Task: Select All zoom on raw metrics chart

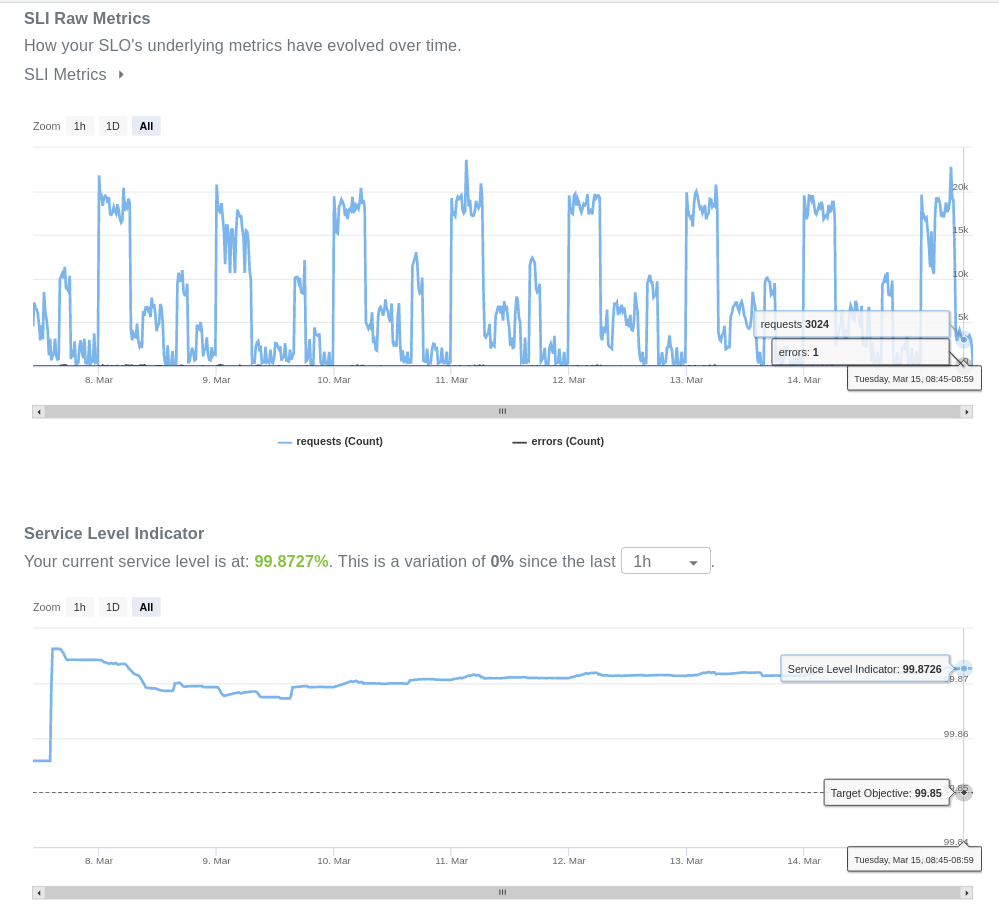Action: coord(146,126)
